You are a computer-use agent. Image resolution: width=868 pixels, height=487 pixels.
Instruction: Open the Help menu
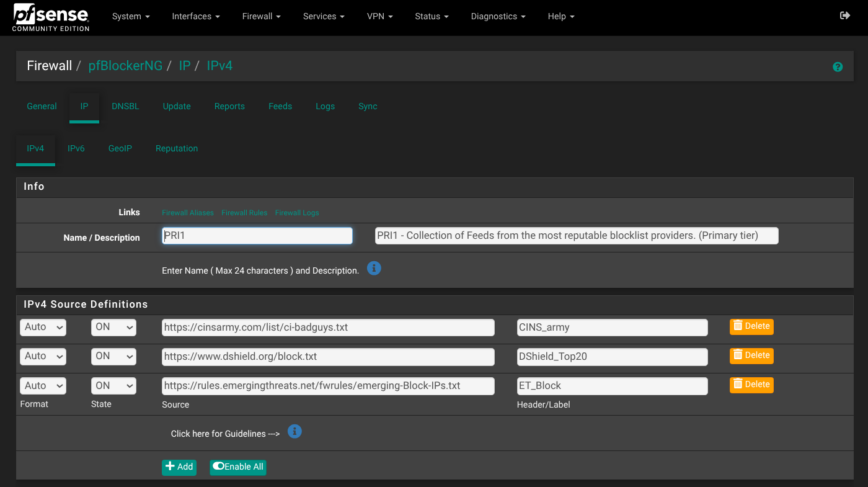[561, 17]
